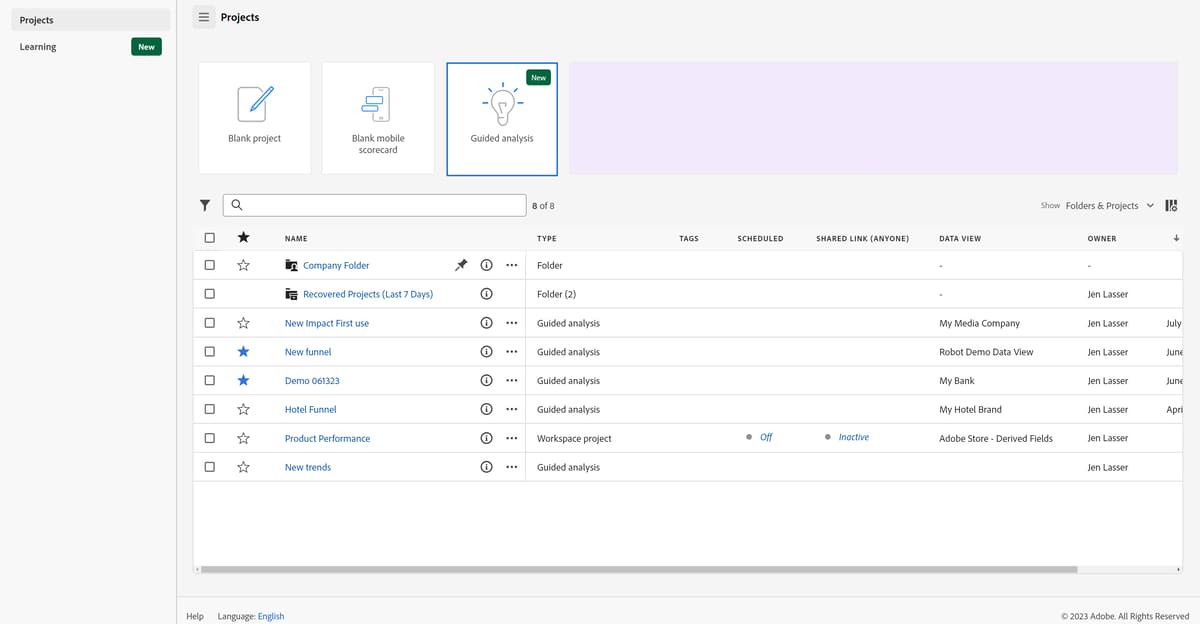Open more options for Hotel Funnel
The height and width of the screenshot is (624, 1200).
click(x=511, y=409)
